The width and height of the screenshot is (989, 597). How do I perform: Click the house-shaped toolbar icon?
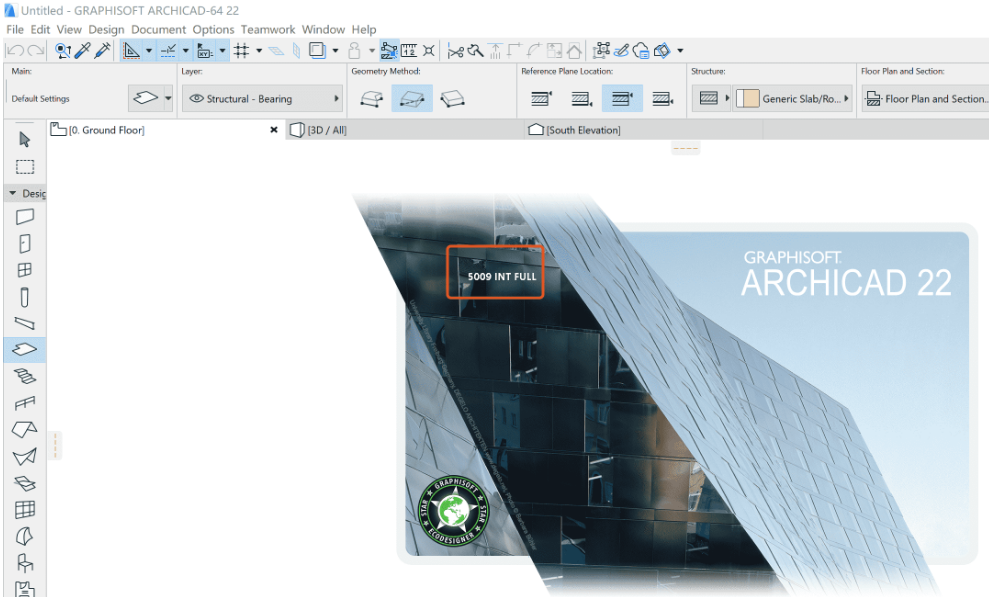point(574,50)
